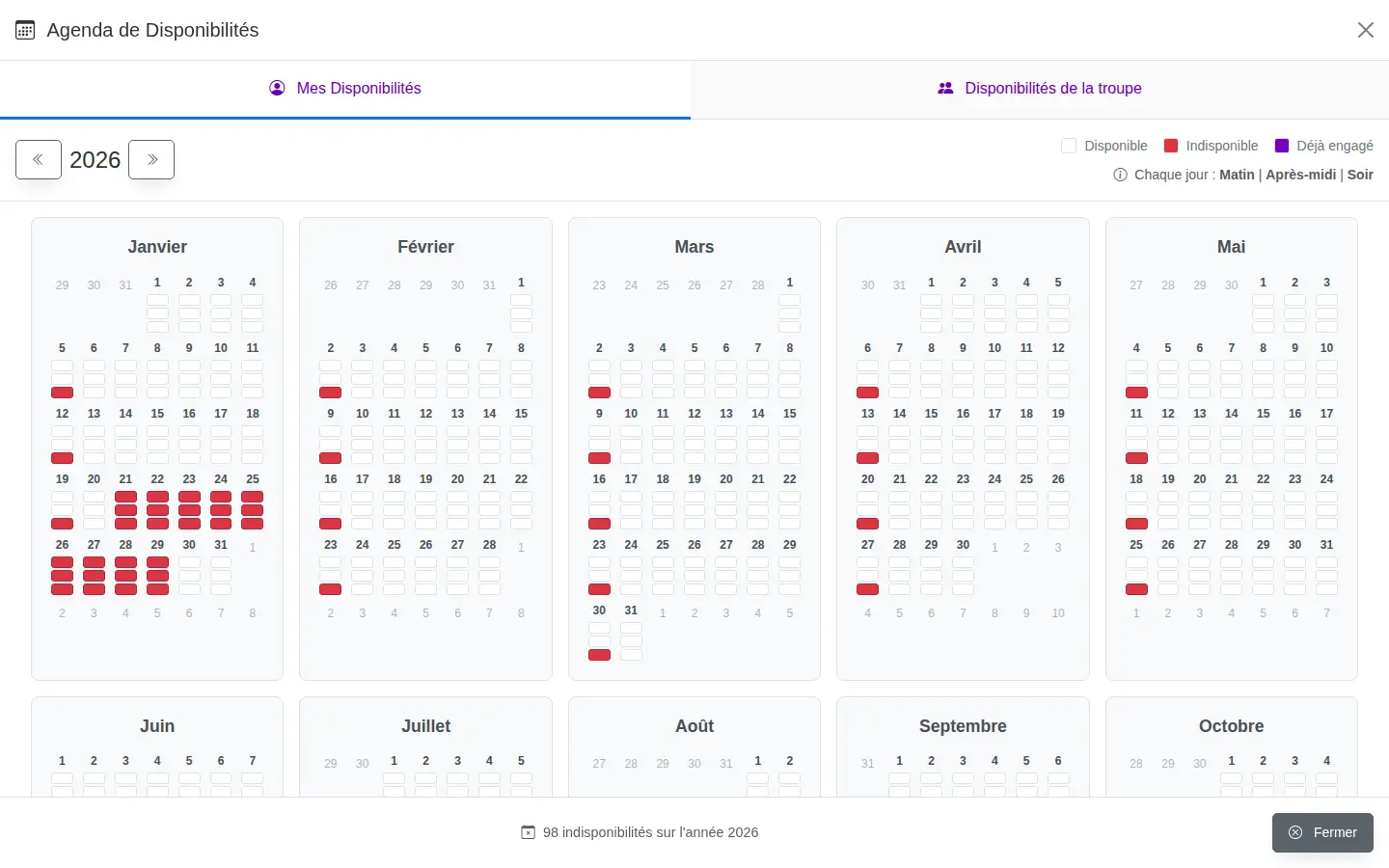Click day number 12 in Avril
The height and width of the screenshot is (868, 1389).
tap(1058, 348)
